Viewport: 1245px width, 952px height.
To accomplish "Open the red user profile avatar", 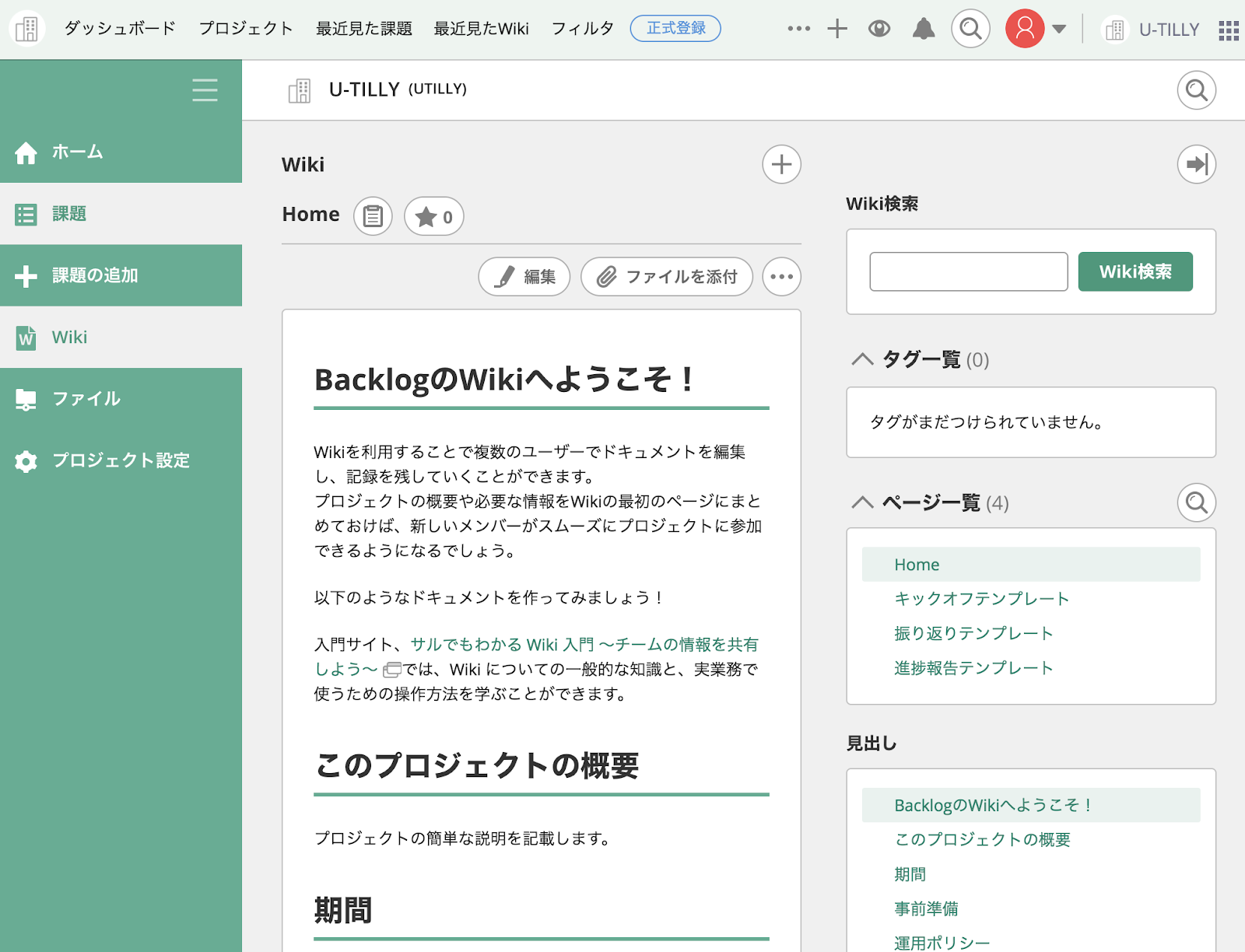I will click(1025, 29).
